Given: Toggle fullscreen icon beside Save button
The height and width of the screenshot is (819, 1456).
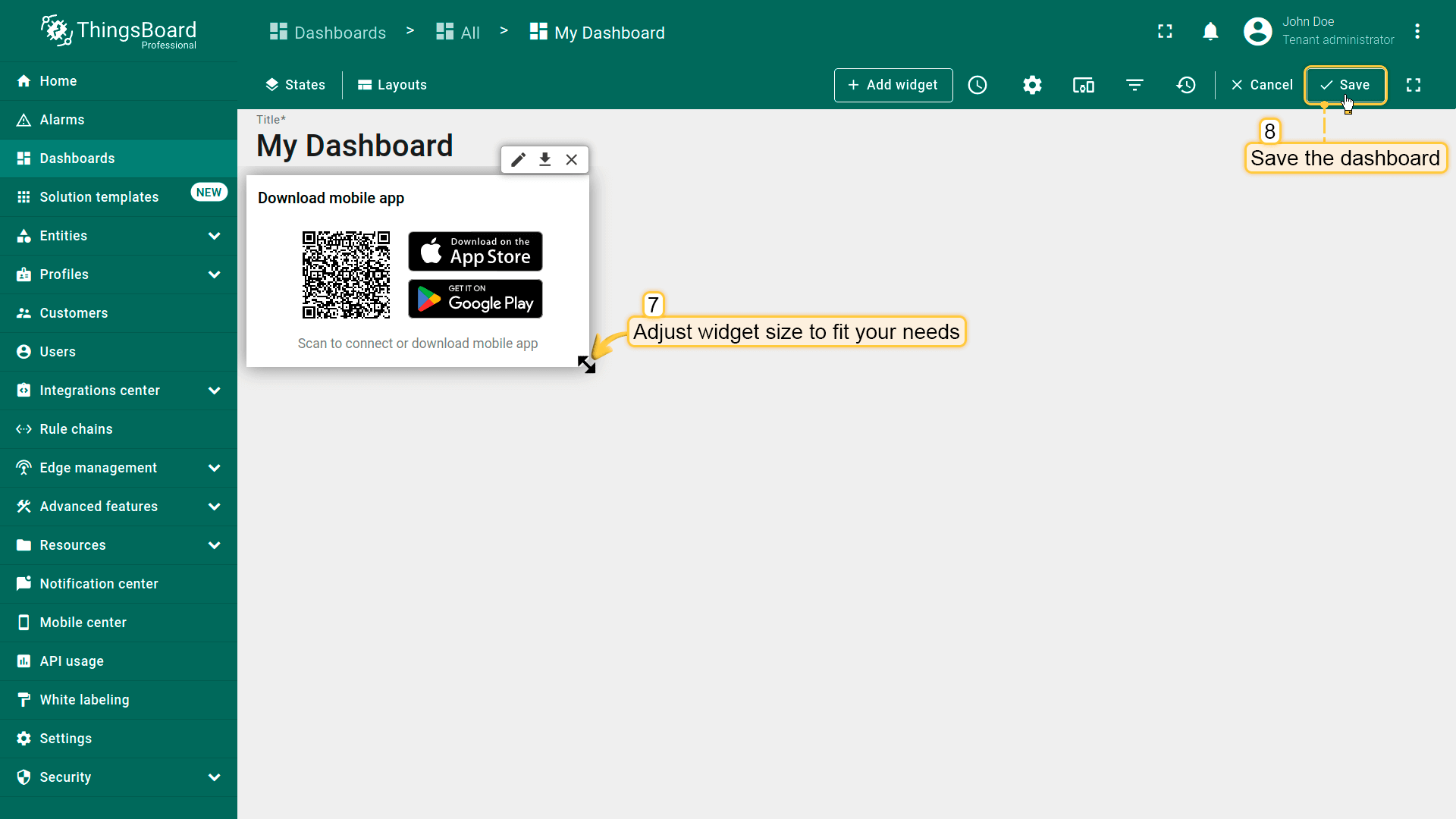Looking at the screenshot, I should [1414, 85].
